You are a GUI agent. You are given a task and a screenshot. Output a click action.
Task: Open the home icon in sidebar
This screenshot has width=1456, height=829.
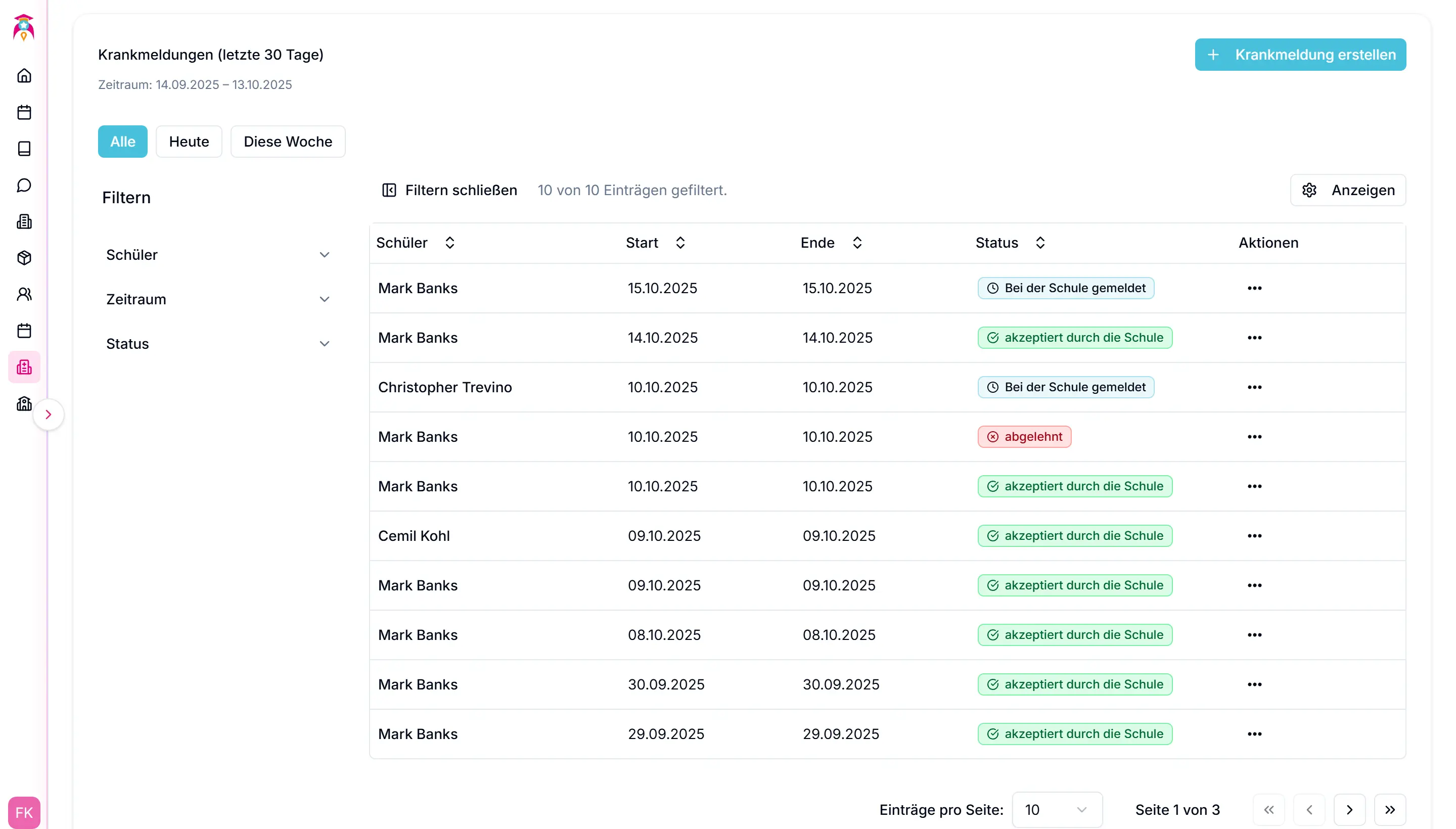(x=24, y=76)
